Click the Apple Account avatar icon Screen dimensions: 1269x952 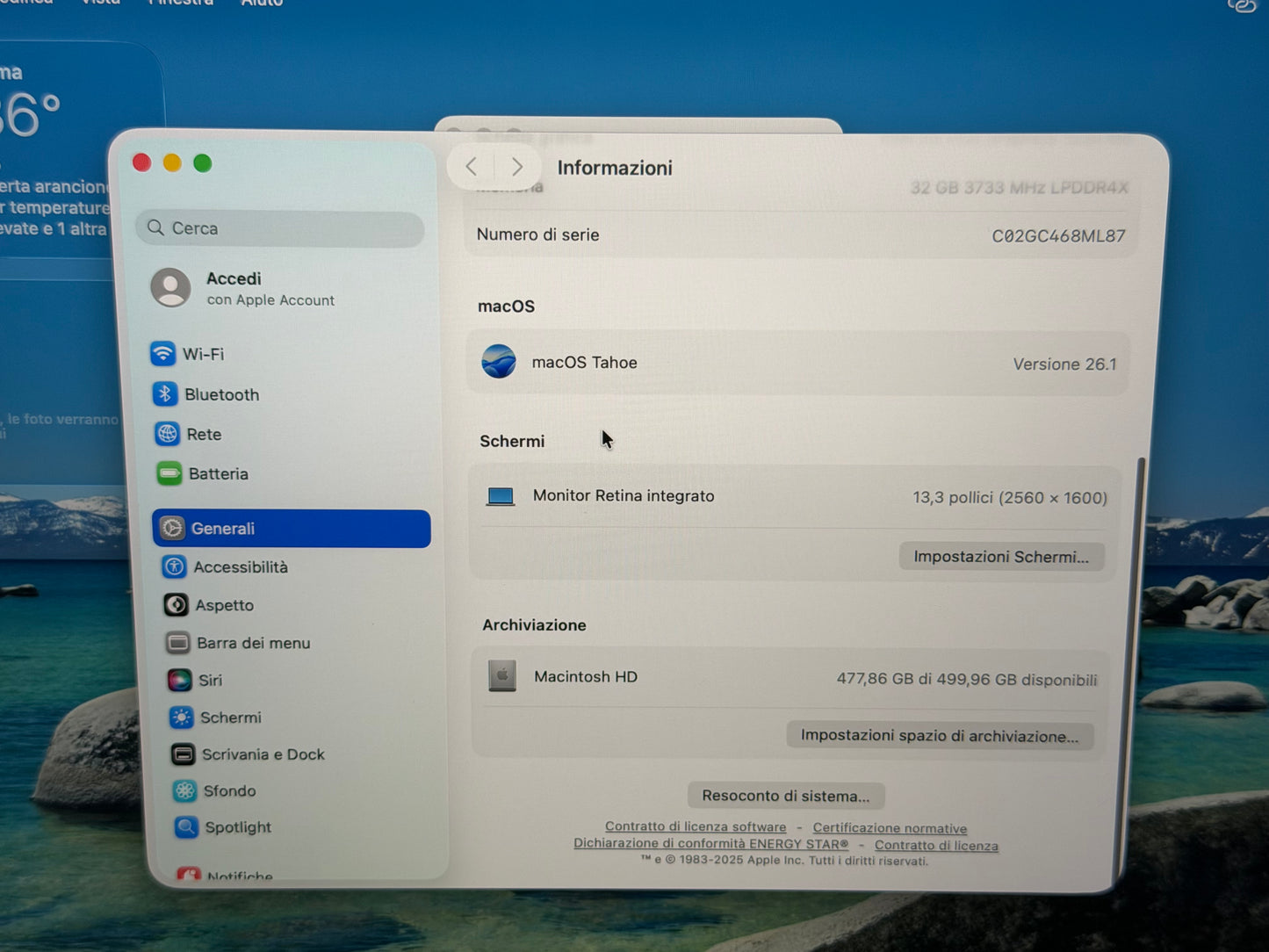[x=170, y=288]
